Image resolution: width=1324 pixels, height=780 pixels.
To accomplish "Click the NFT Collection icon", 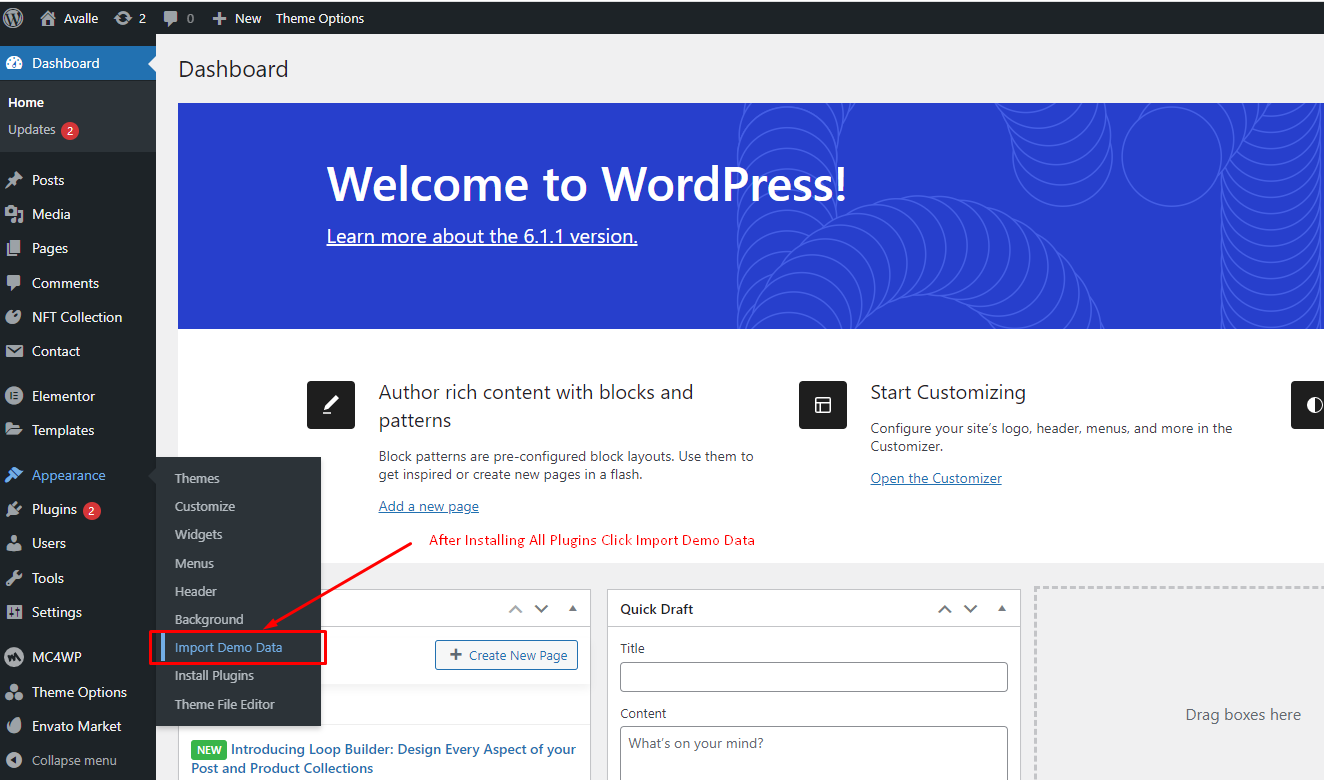I will (14, 317).
